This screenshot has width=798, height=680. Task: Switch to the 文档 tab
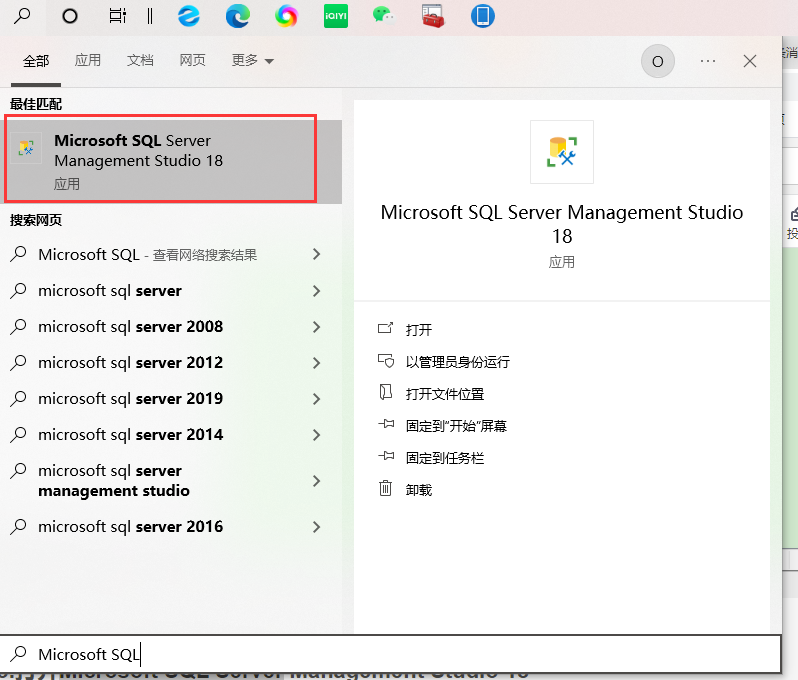point(140,60)
